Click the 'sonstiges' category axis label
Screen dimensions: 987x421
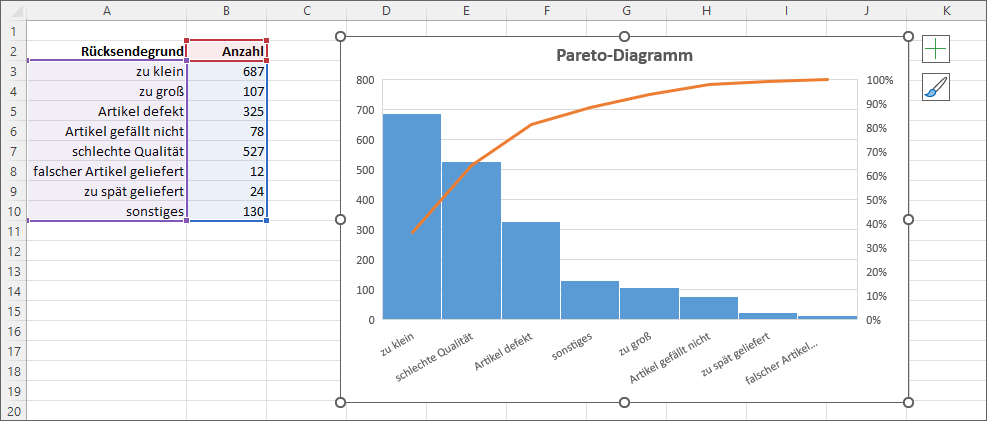click(572, 345)
